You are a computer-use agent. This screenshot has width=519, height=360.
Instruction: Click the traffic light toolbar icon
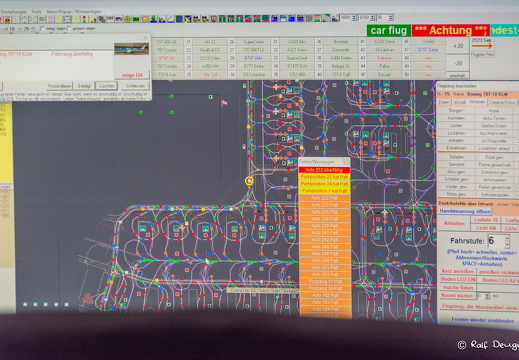click(x=85, y=19)
